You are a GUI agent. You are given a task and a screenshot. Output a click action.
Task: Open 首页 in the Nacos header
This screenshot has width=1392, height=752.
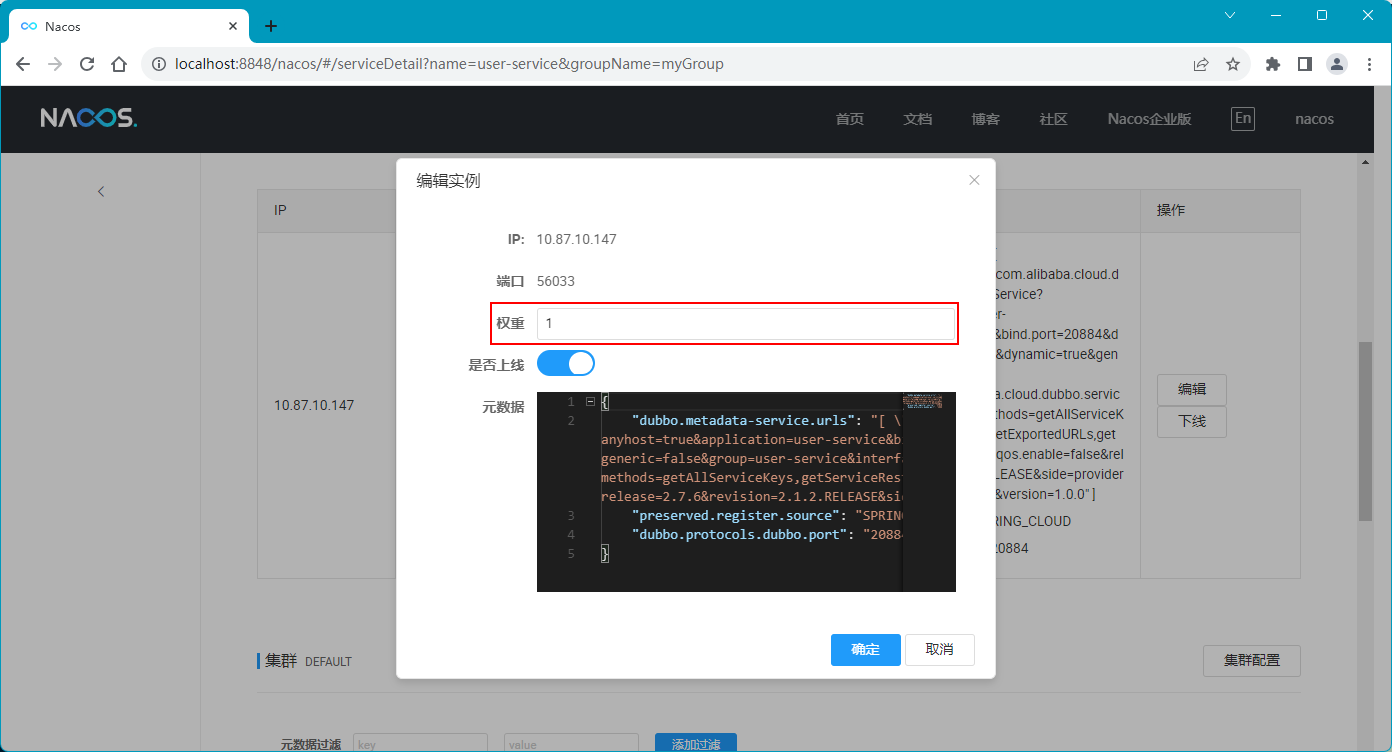(x=850, y=119)
